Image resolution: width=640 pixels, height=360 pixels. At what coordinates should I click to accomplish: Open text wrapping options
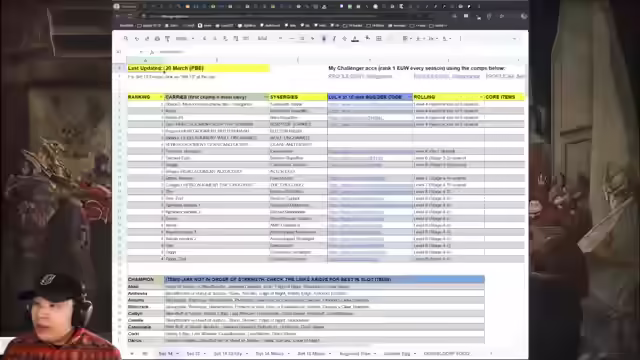click(433, 38)
